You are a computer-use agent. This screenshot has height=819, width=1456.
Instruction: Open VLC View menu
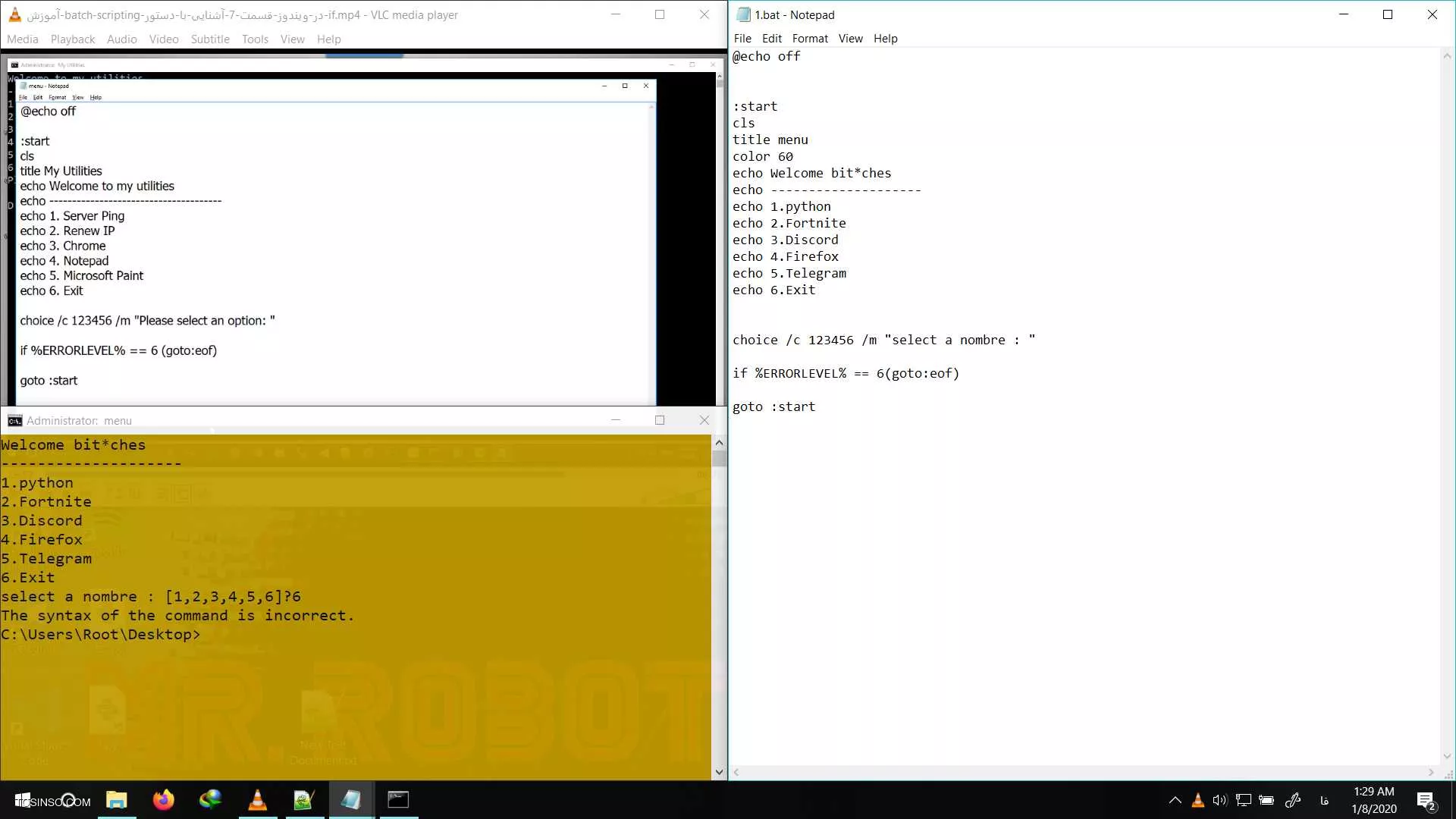292,39
